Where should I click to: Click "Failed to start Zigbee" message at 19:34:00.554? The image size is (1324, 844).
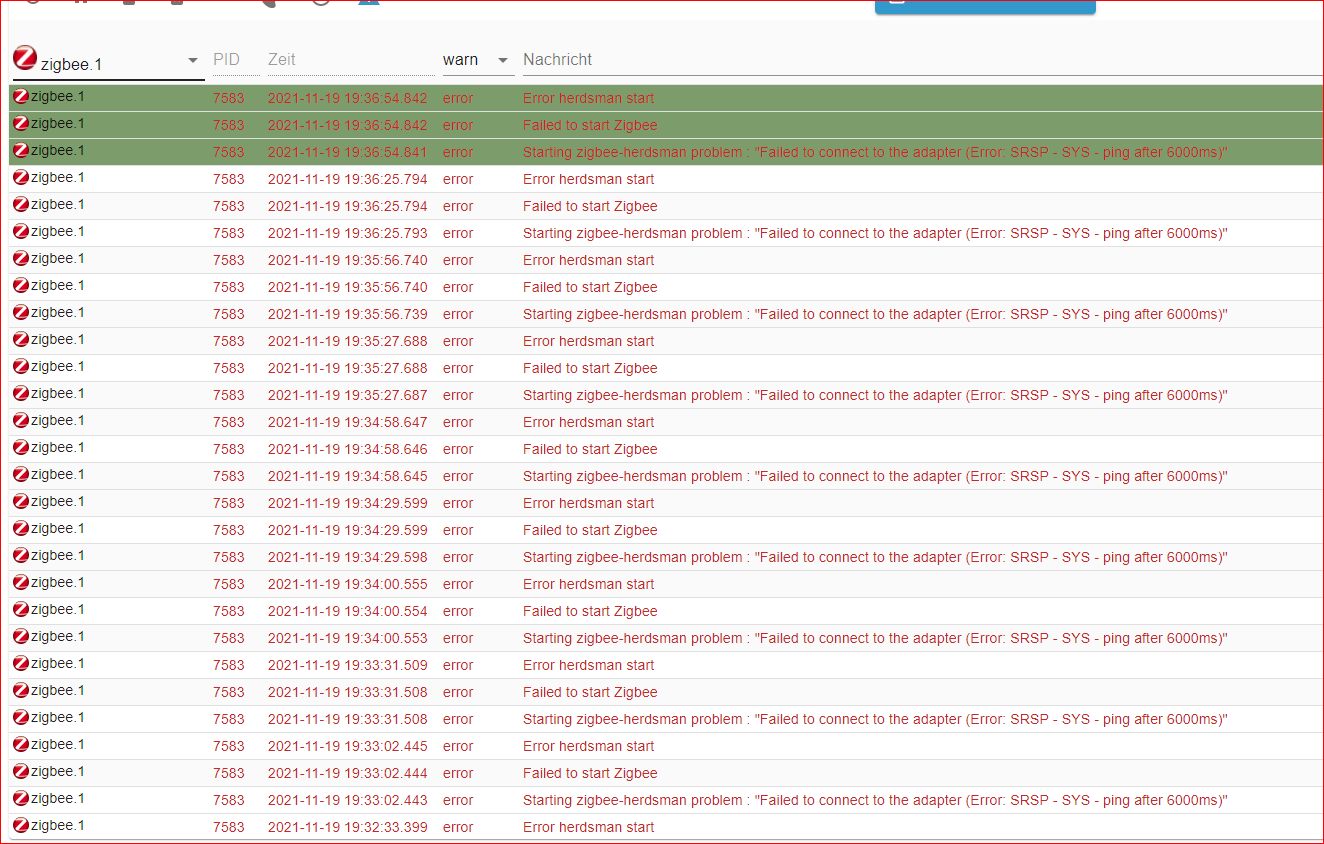point(590,611)
